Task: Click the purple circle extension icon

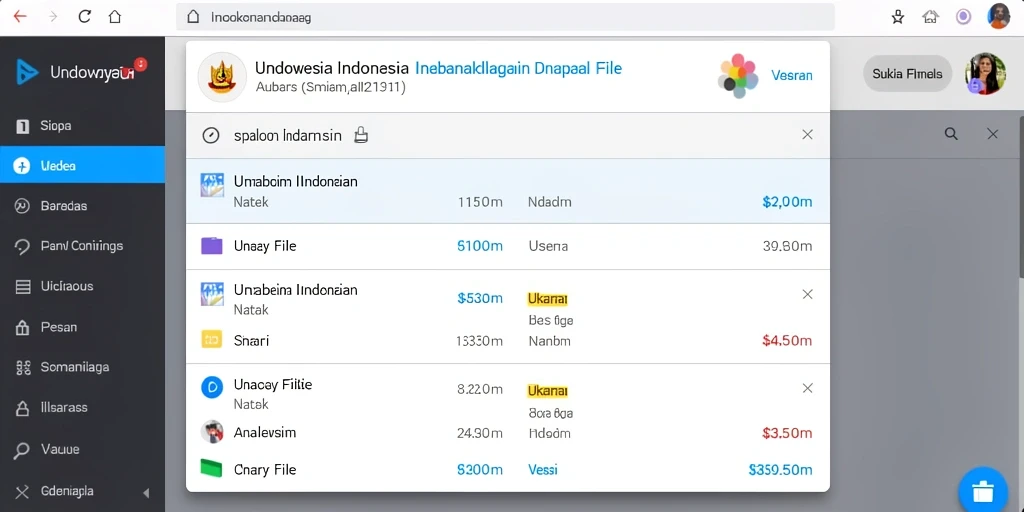Action: tap(963, 17)
